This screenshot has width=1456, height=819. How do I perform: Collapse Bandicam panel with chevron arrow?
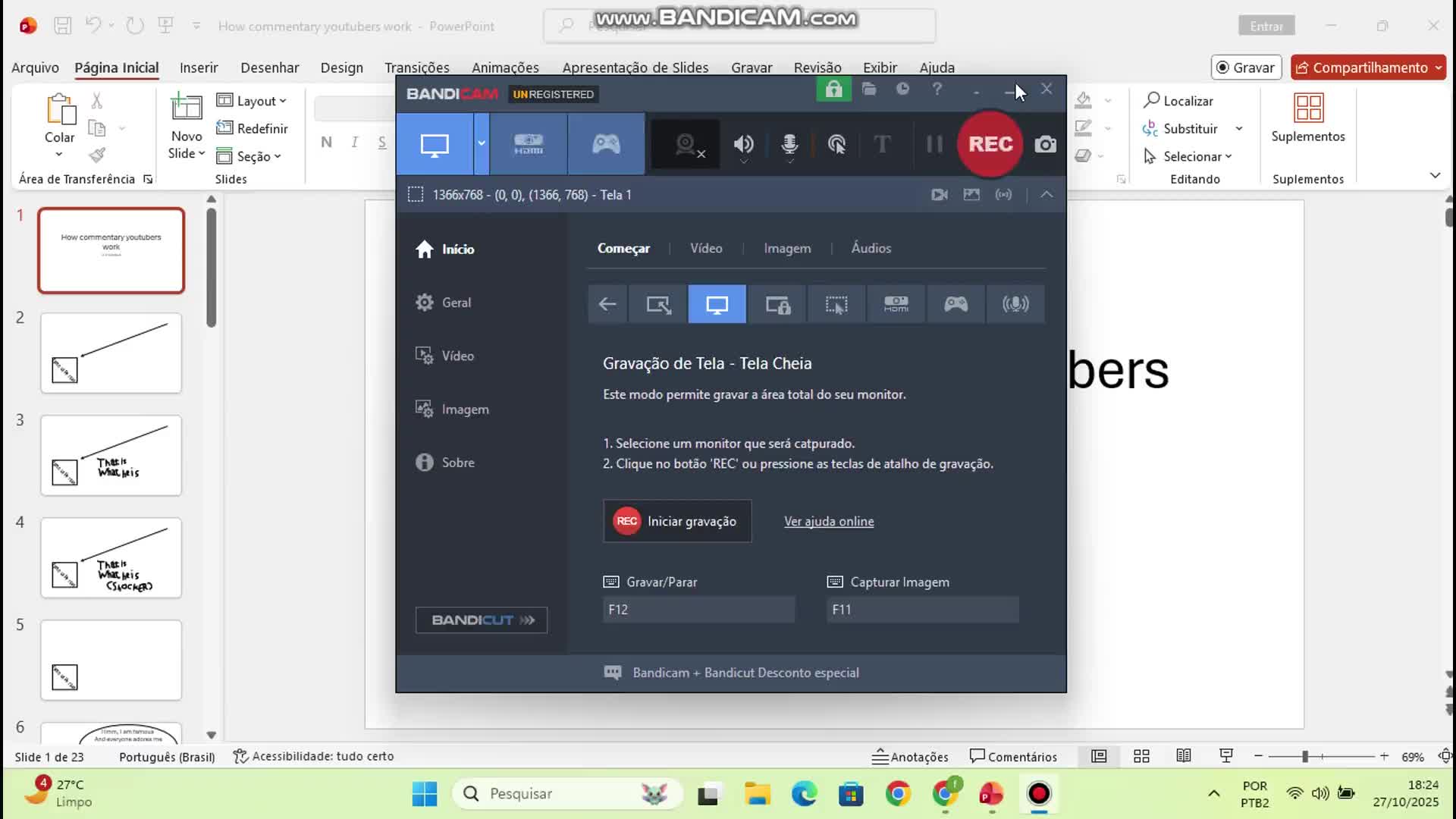pyautogui.click(x=1046, y=195)
